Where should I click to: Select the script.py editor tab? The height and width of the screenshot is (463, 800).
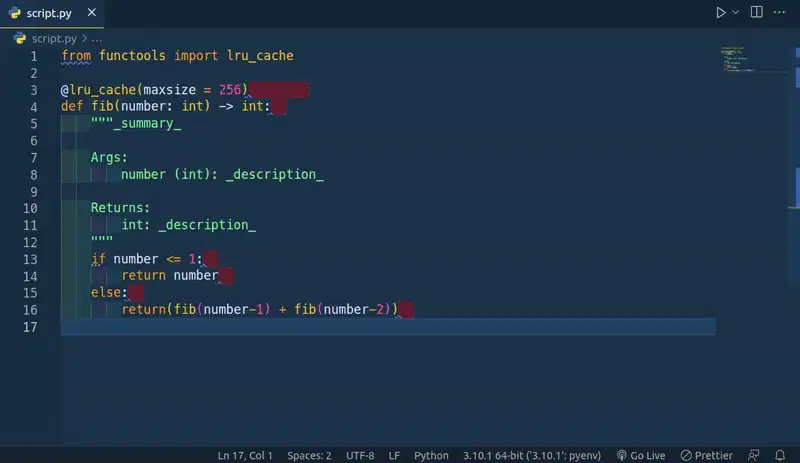pyautogui.click(x=52, y=13)
